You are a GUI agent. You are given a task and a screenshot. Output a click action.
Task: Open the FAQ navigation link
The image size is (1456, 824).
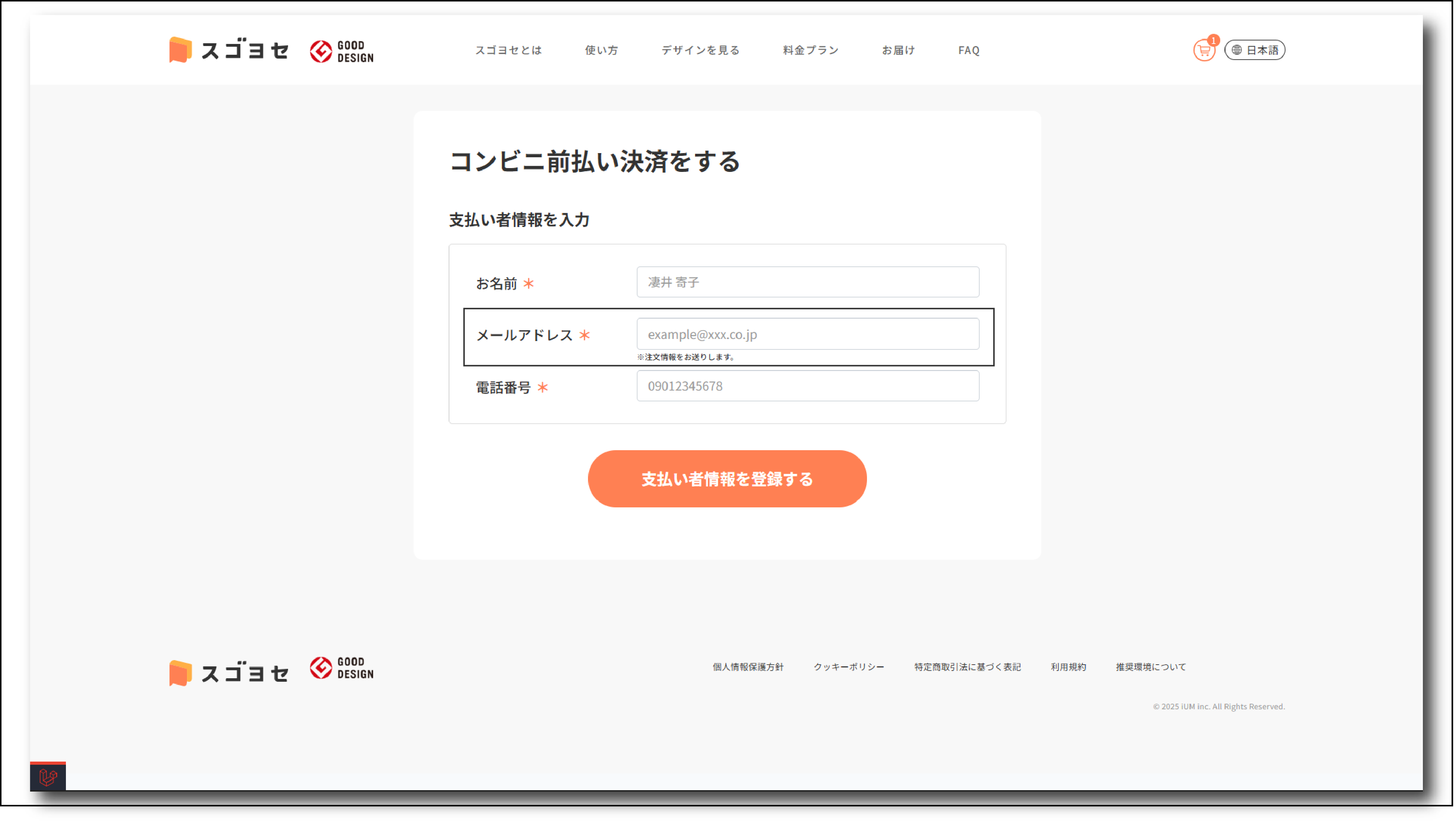pos(969,50)
